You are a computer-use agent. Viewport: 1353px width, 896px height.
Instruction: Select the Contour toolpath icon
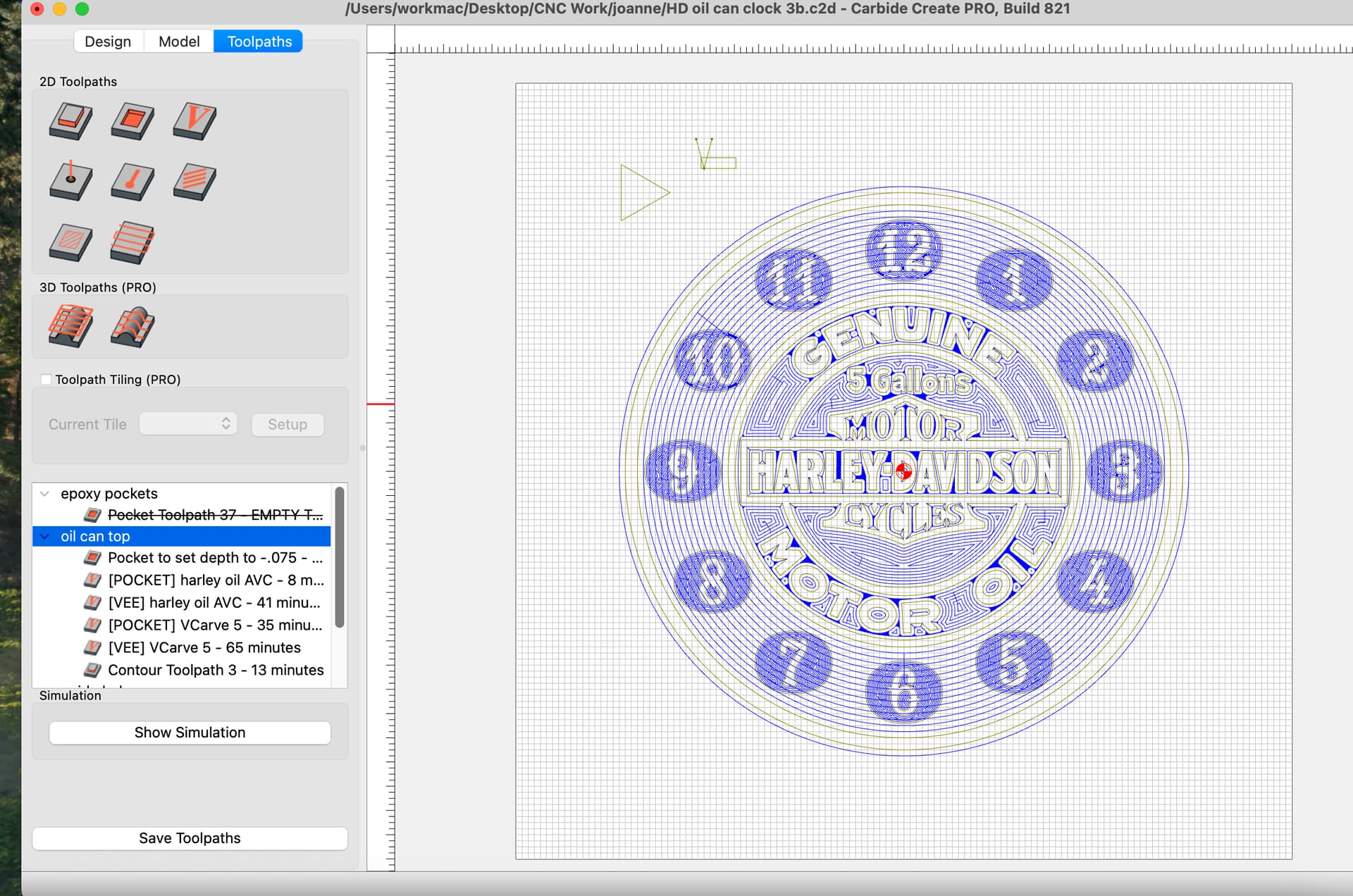70,121
